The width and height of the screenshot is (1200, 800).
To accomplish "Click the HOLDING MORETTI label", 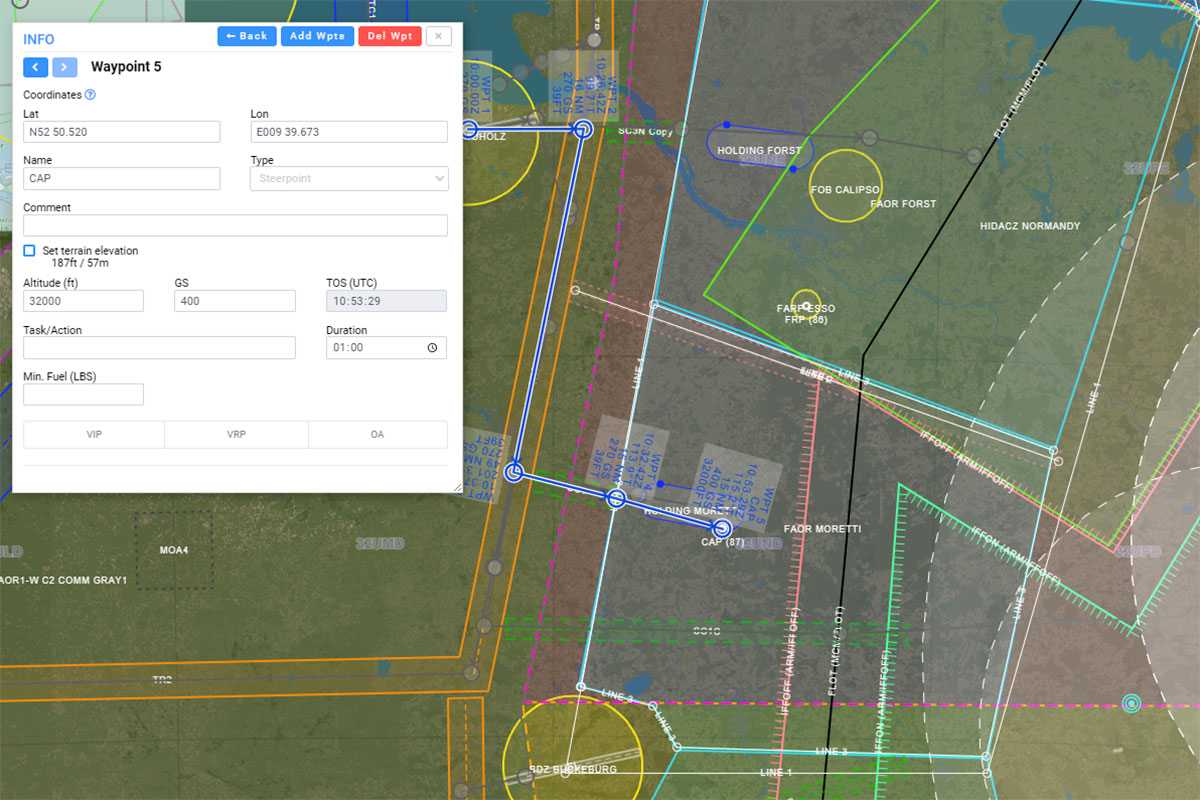I will [690, 511].
